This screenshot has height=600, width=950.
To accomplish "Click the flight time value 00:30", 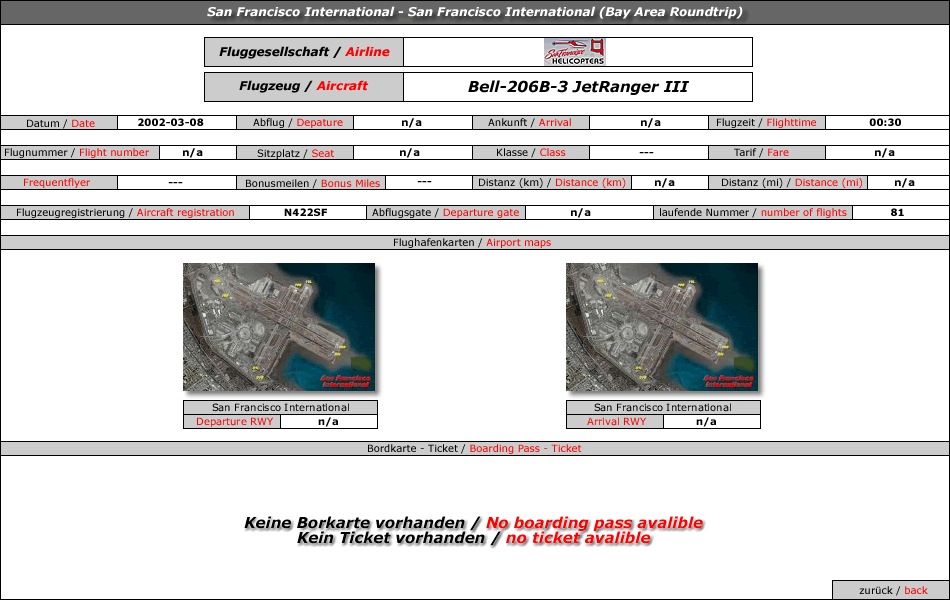I will tap(885, 122).
